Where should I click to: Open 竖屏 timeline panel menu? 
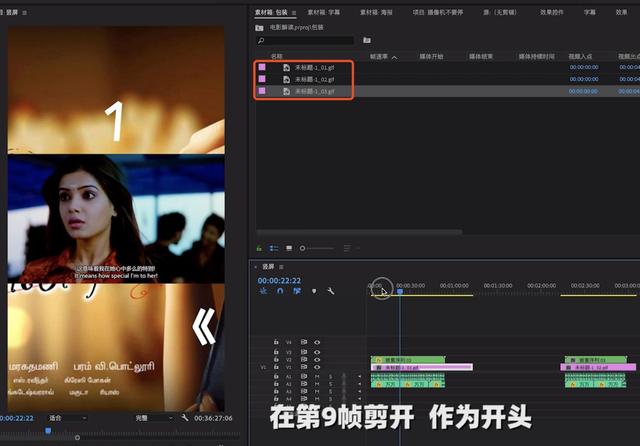281,267
